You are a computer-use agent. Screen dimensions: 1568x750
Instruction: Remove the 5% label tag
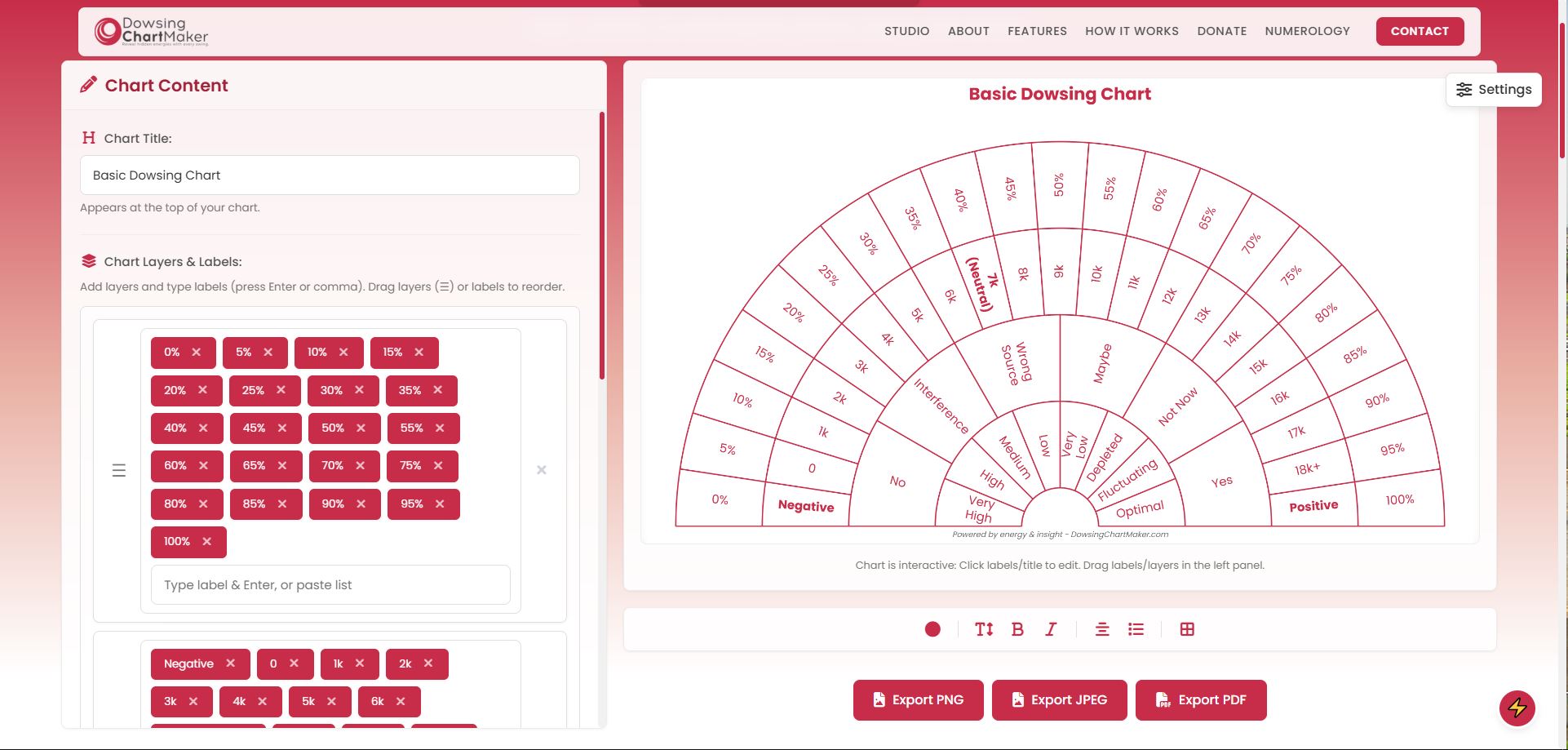(268, 353)
